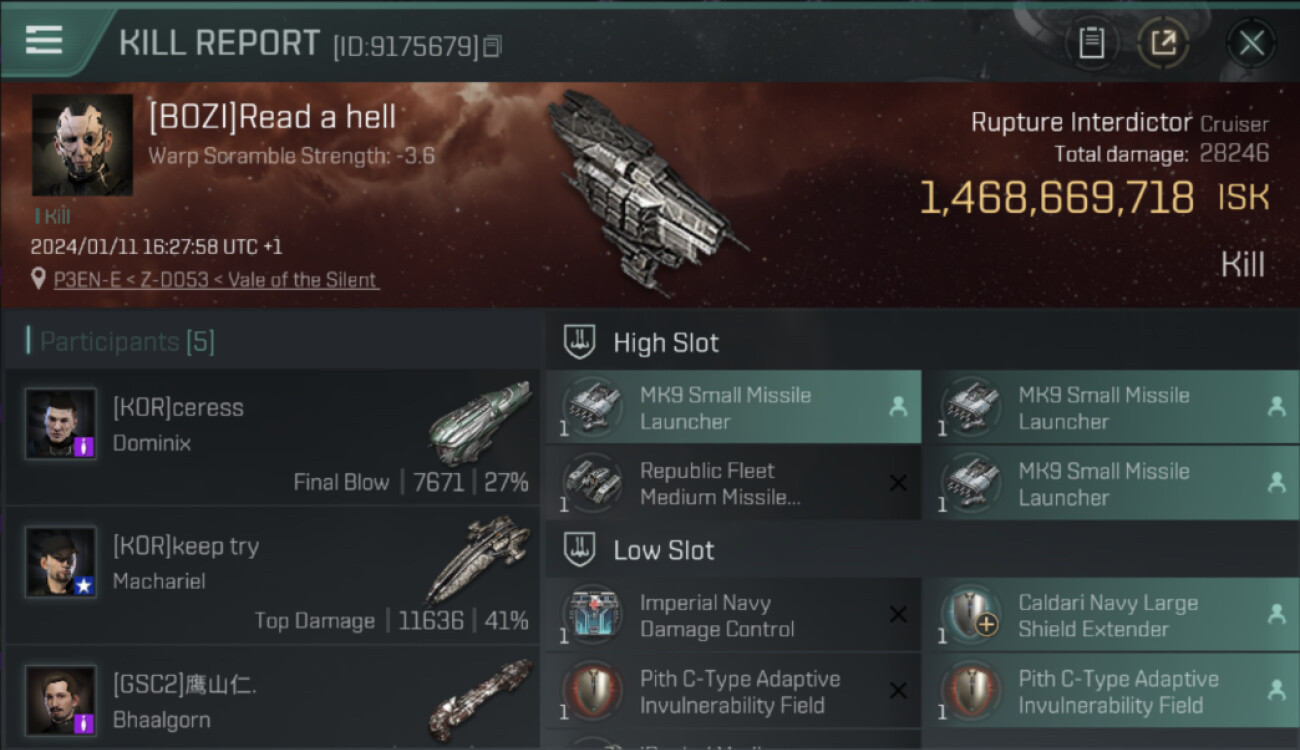Click the Caldari Navy Large Shield Extender icon
This screenshot has width=1300, height=750.
point(971,616)
